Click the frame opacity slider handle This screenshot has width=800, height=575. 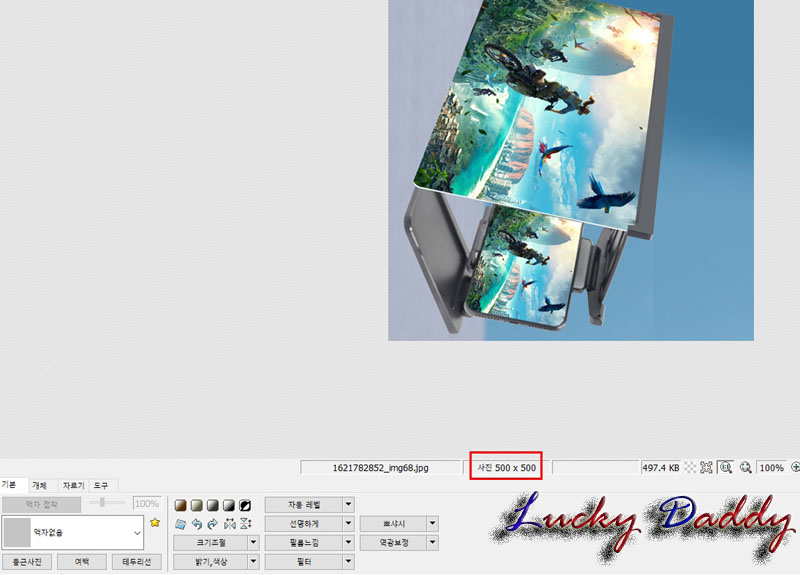[103, 503]
